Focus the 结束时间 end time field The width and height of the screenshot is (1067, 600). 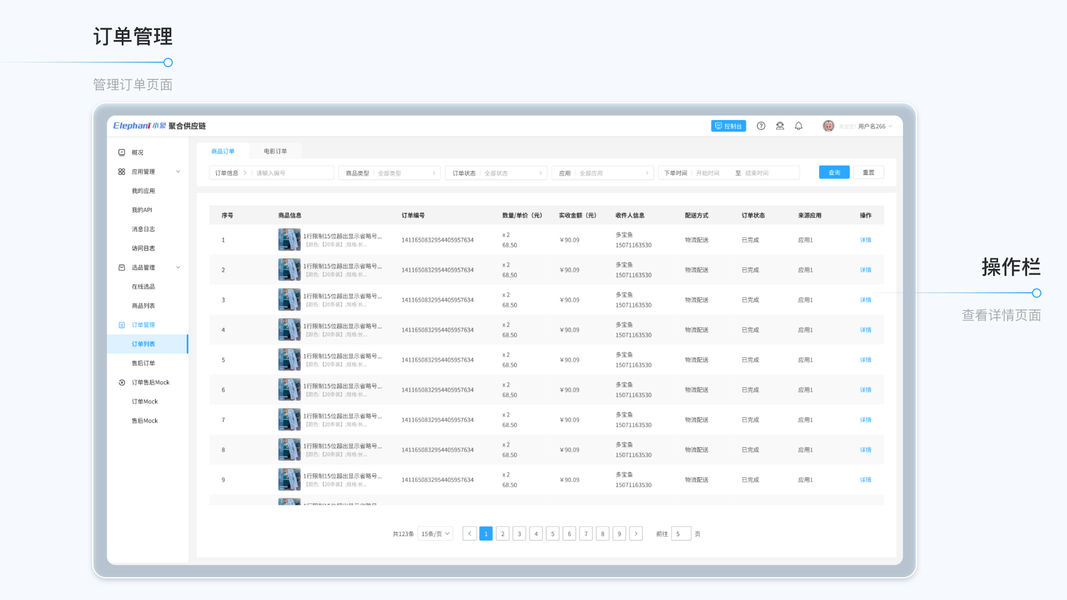click(x=757, y=173)
